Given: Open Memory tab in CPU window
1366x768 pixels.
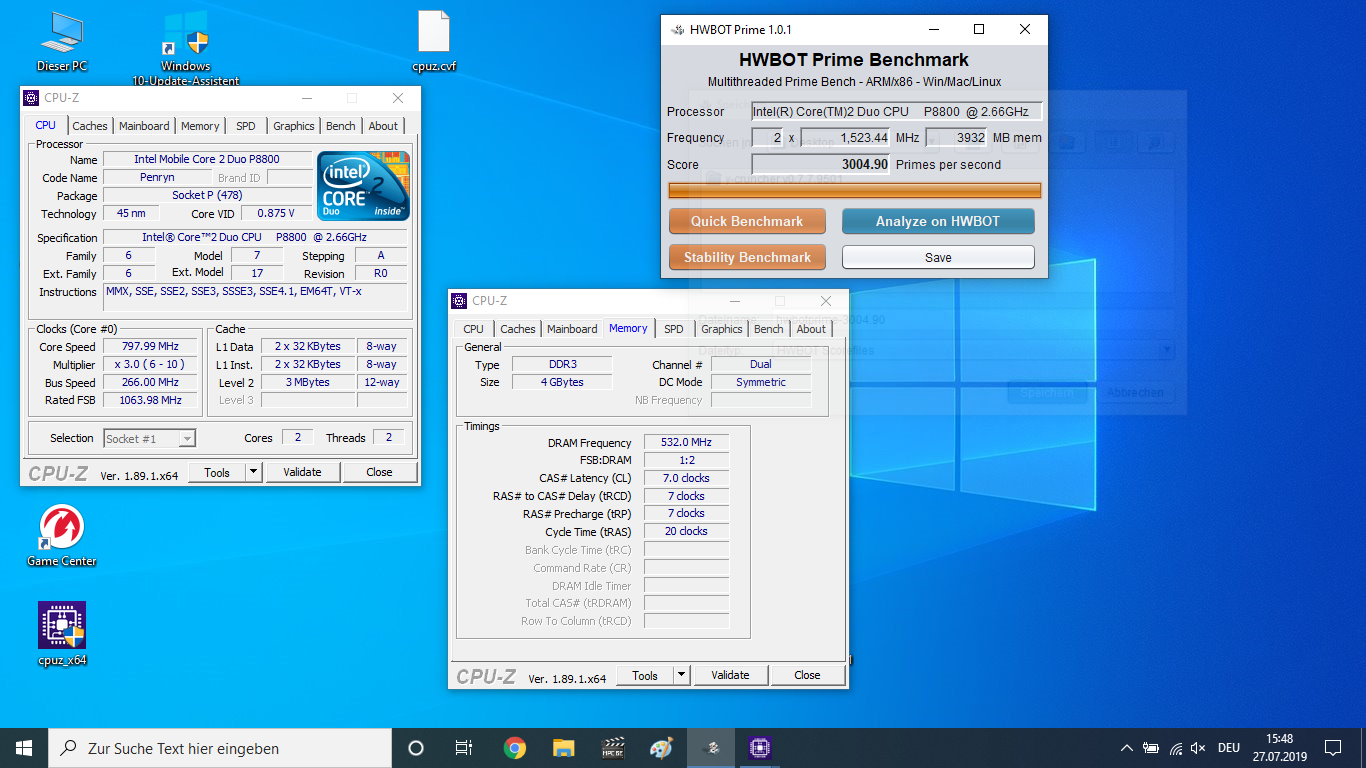Looking at the screenshot, I should pos(200,126).
